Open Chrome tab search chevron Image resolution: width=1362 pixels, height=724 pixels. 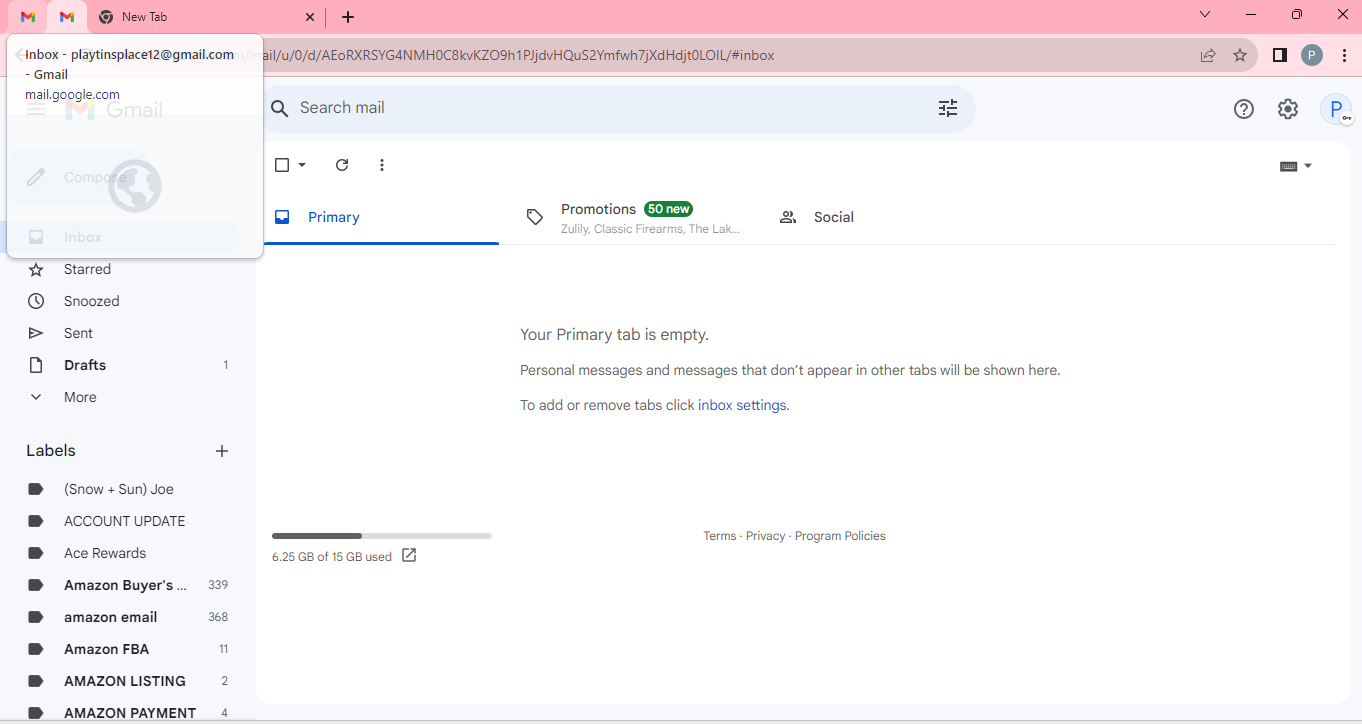(x=1205, y=14)
